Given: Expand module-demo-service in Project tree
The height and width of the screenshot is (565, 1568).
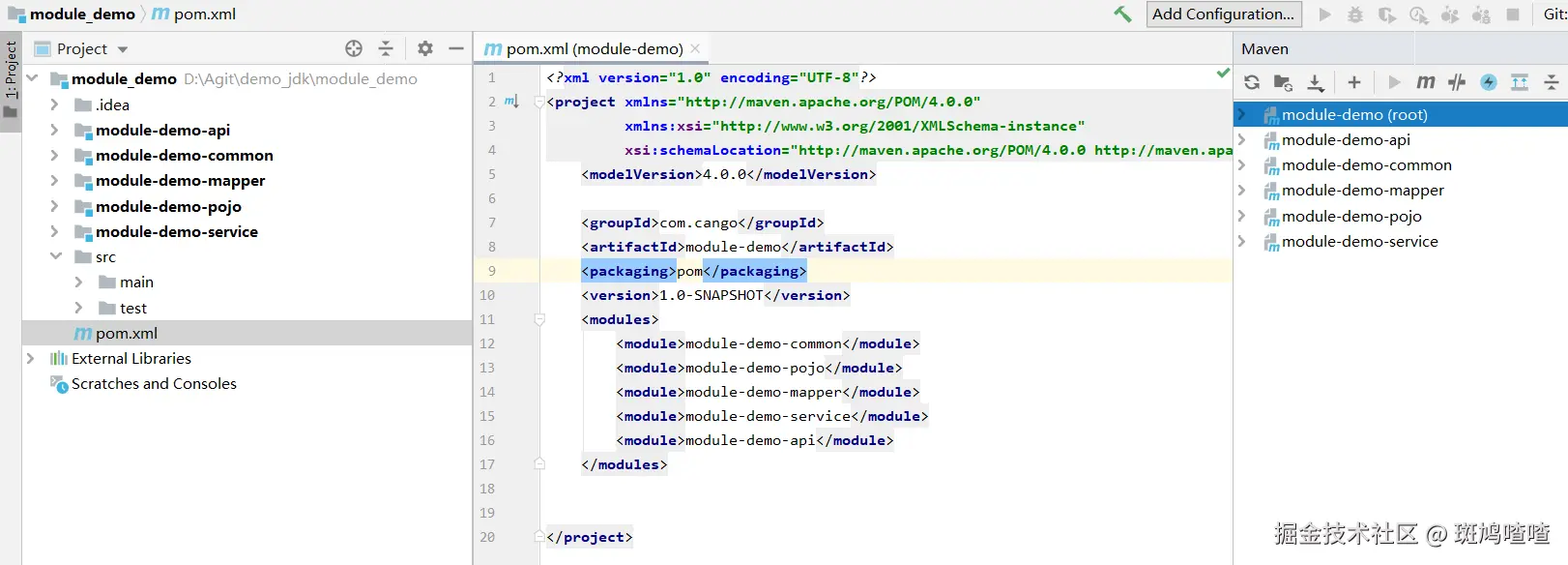Looking at the screenshot, I should tap(54, 231).
